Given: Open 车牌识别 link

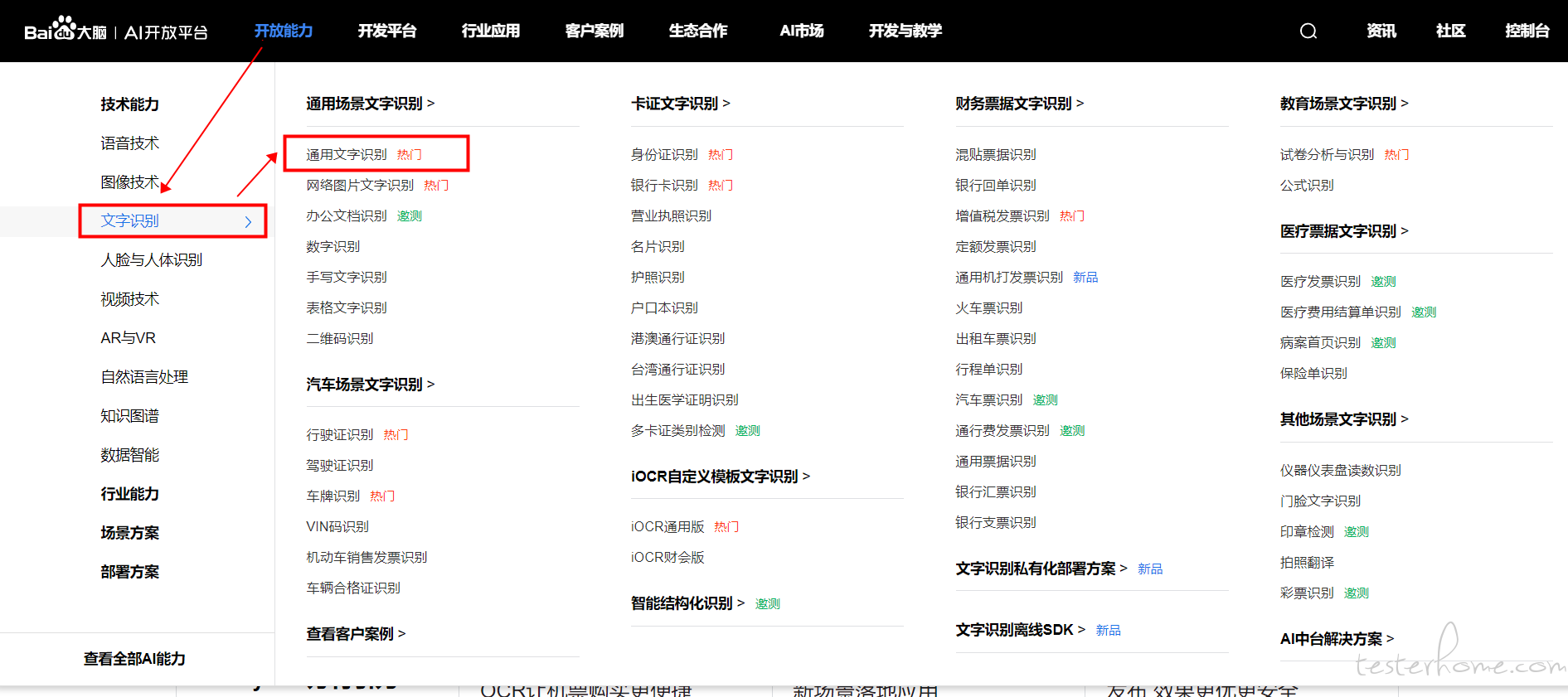Looking at the screenshot, I should [333, 496].
